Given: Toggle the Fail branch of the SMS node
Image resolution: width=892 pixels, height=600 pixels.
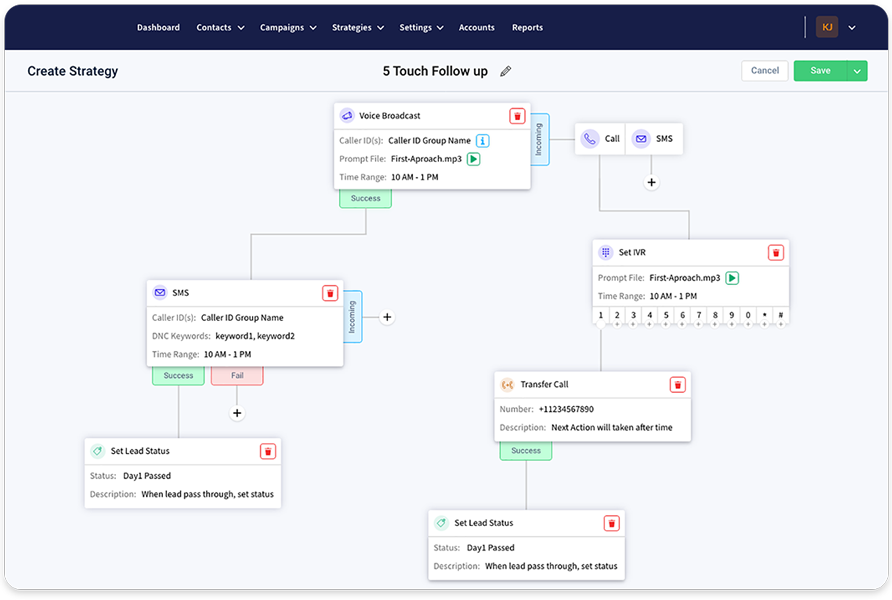Looking at the screenshot, I should pyautogui.click(x=237, y=375).
